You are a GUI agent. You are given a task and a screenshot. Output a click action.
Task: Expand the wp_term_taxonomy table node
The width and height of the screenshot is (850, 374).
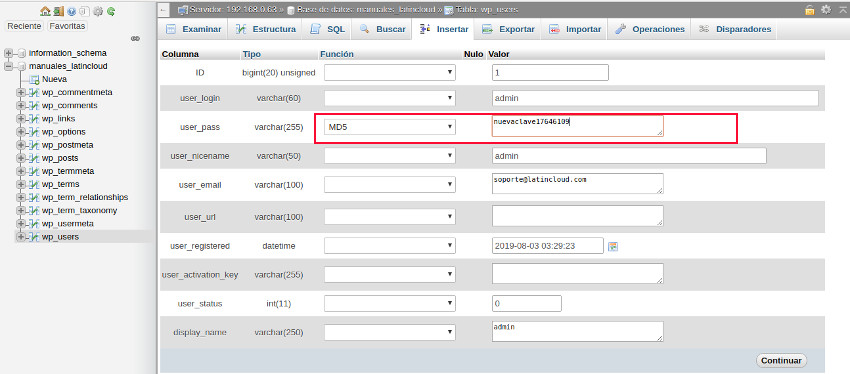tap(21, 210)
